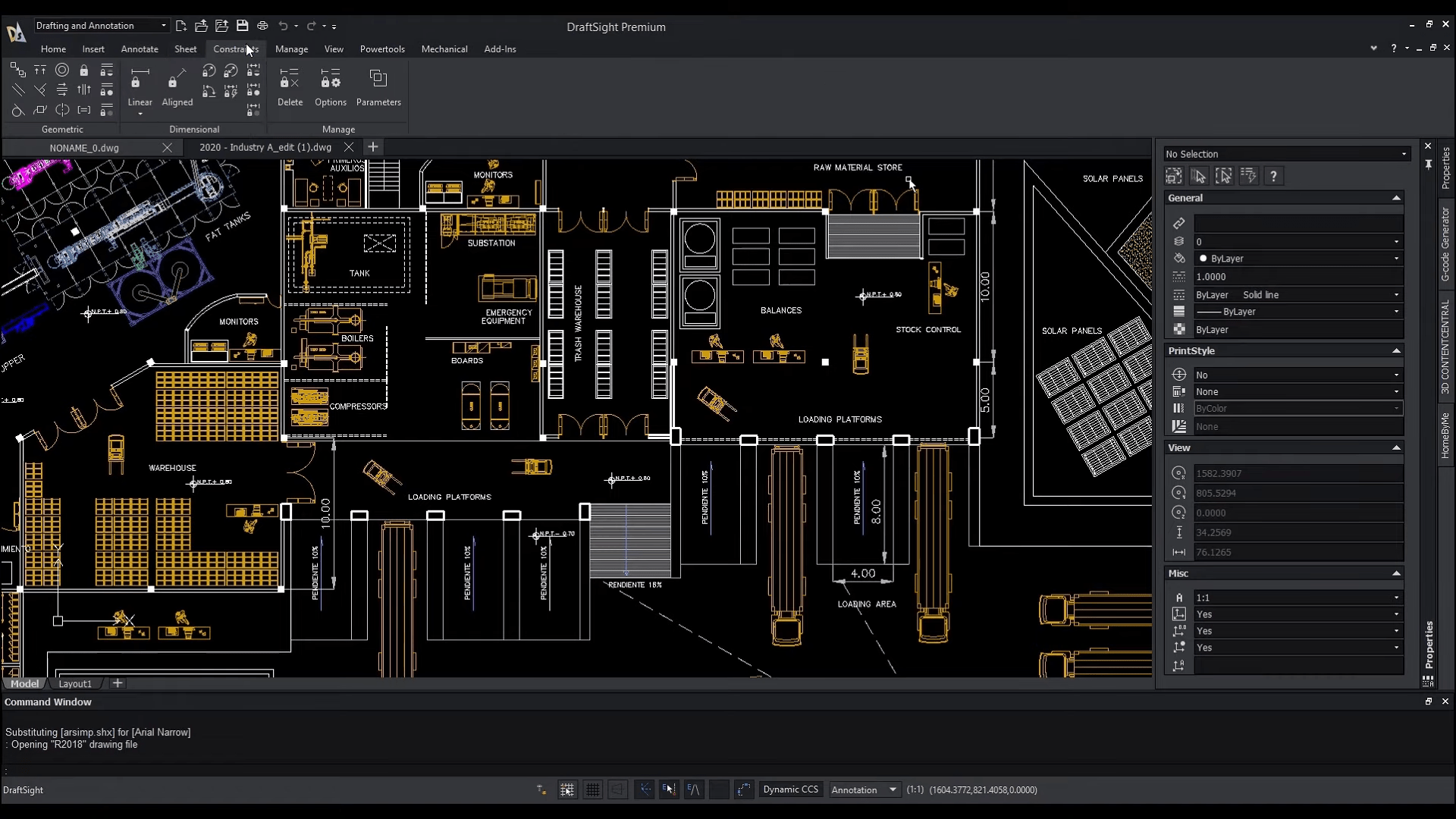Collapse the General section in Properties
This screenshot has height=819, width=1456.
(x=1395, y=197)
